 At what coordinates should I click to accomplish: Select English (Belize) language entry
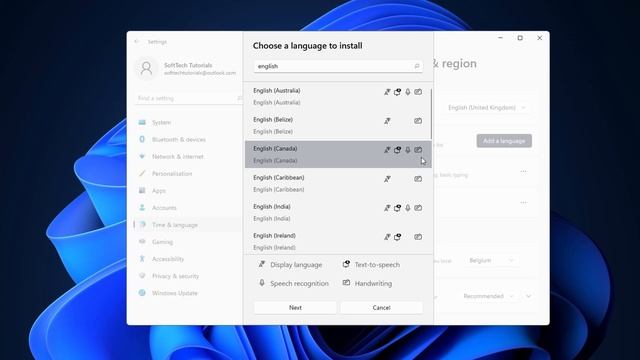[x=338, y=125]
